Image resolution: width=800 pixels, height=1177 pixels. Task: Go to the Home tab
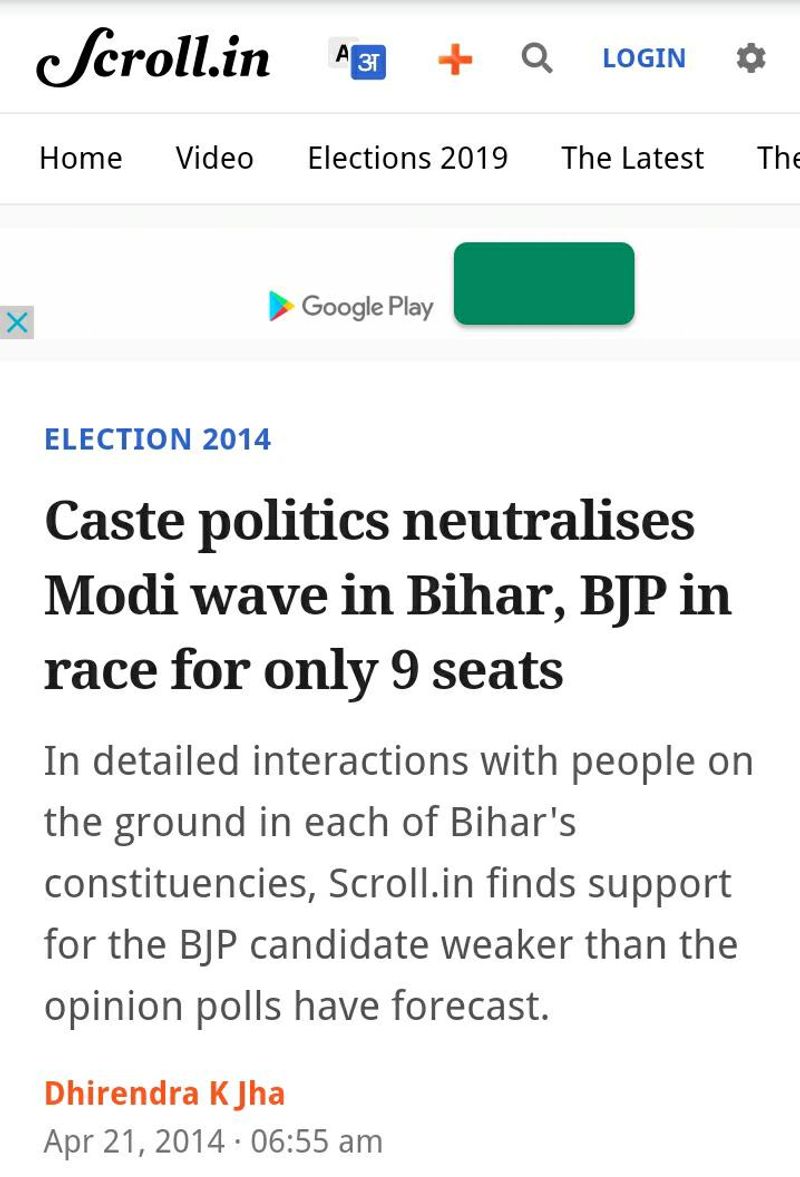81,158
